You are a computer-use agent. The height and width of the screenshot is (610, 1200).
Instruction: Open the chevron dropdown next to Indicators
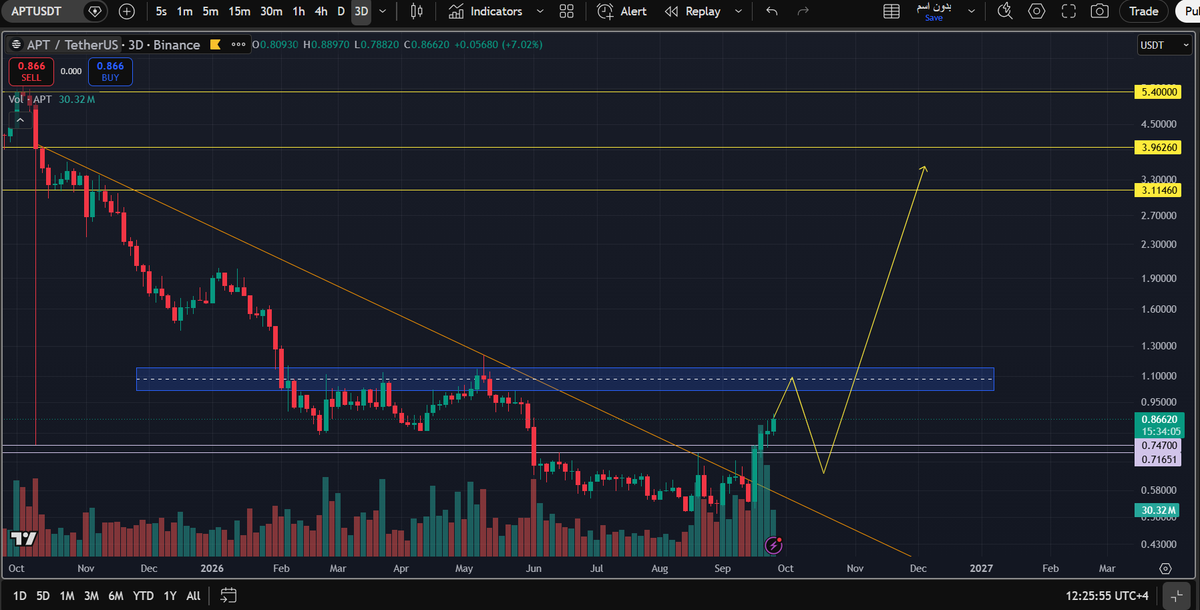(x=540, y=12)
